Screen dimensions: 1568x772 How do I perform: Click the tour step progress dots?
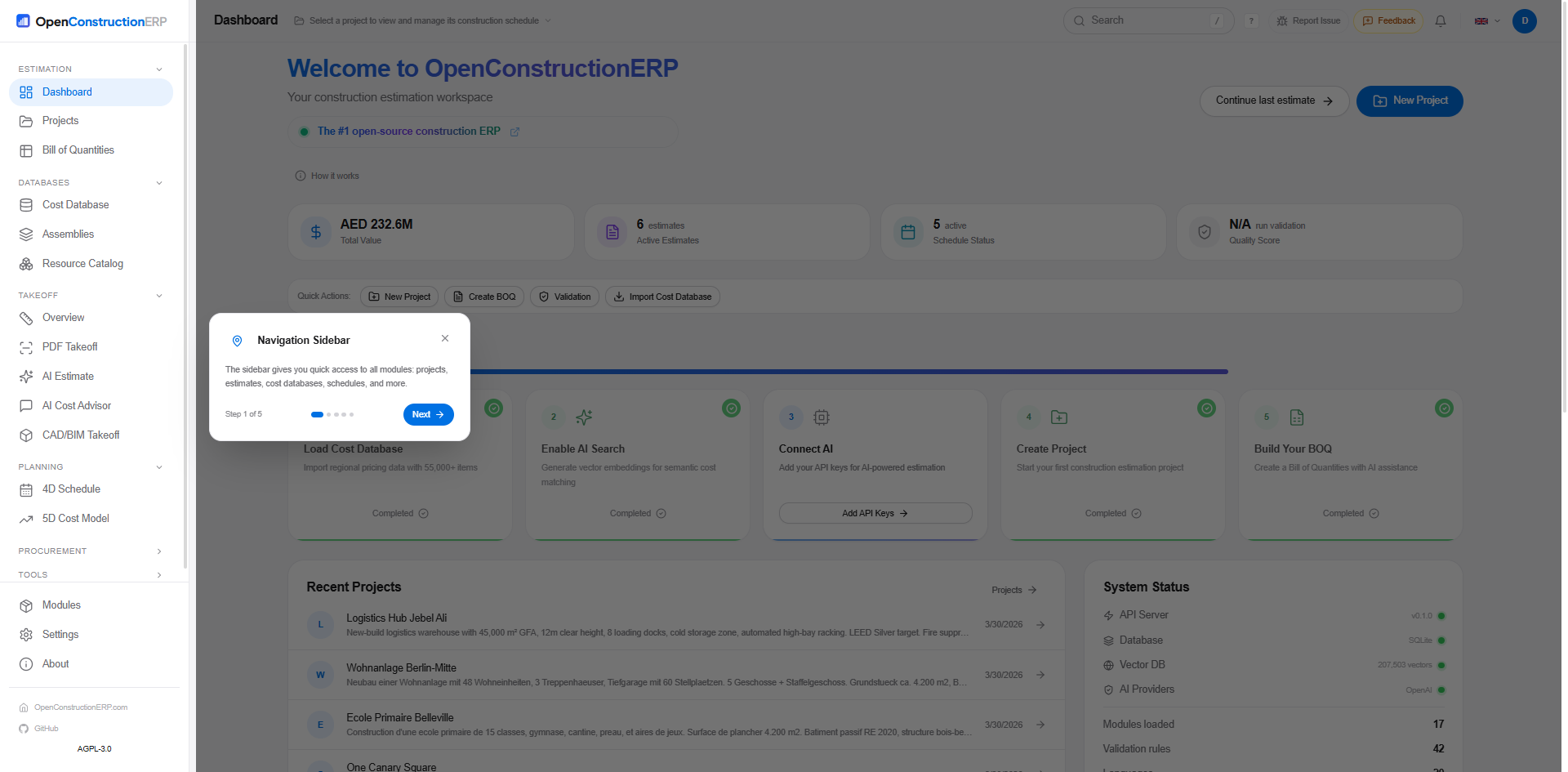pos(332,414)
